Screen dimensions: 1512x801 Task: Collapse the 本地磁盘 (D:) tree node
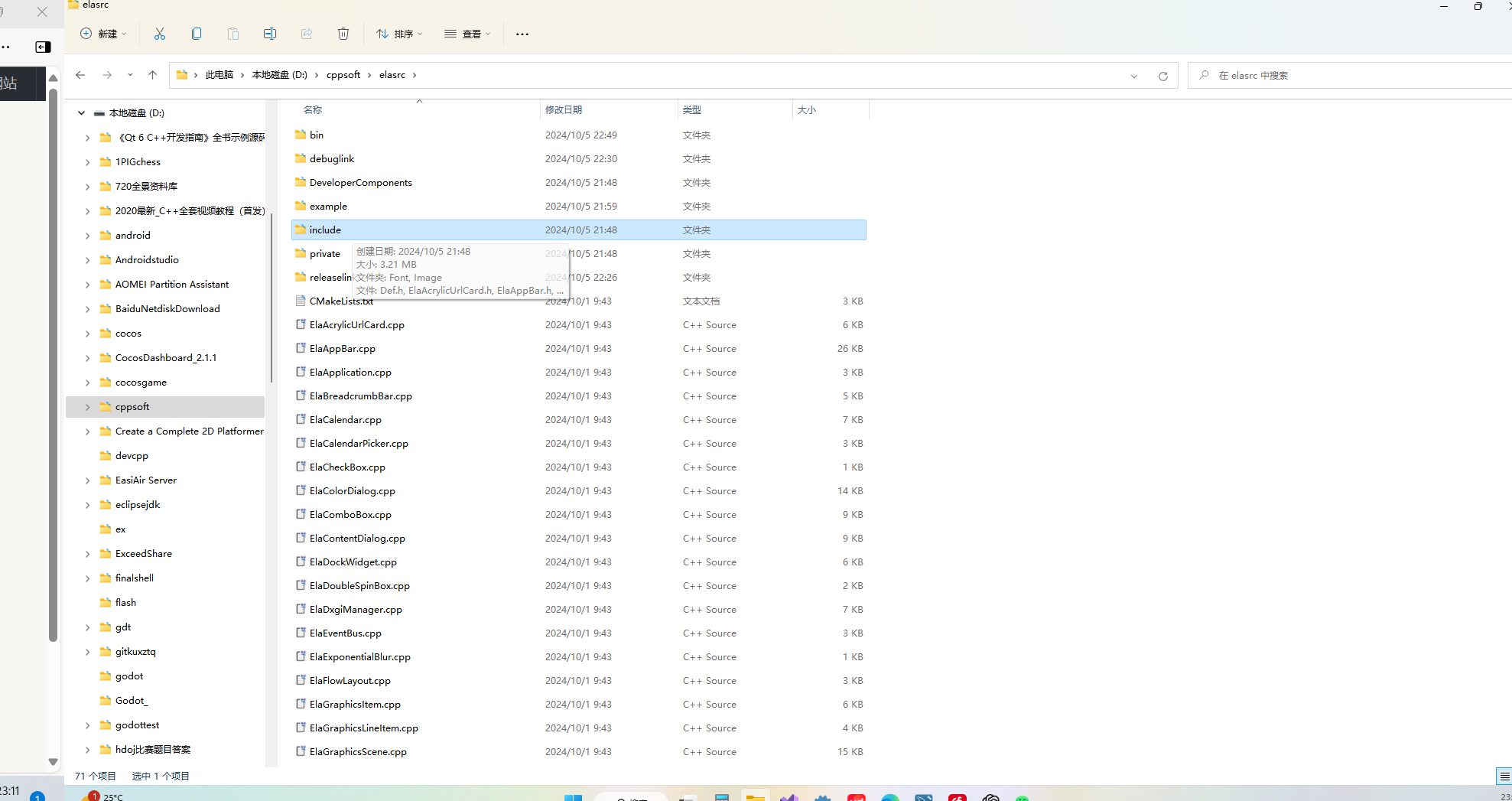tap(81, 113)
